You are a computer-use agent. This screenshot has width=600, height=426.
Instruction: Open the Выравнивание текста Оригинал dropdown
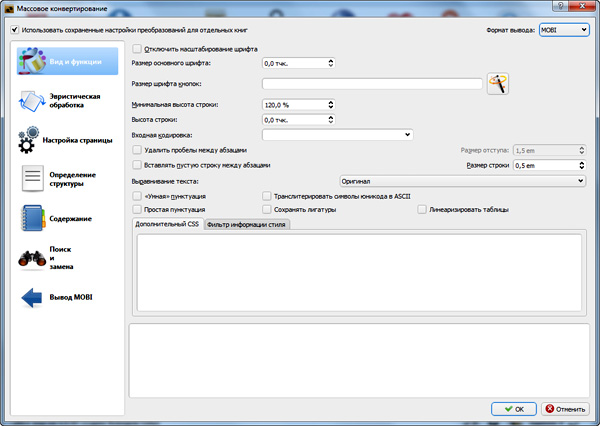pyautogui.click(x=461, y=180)
